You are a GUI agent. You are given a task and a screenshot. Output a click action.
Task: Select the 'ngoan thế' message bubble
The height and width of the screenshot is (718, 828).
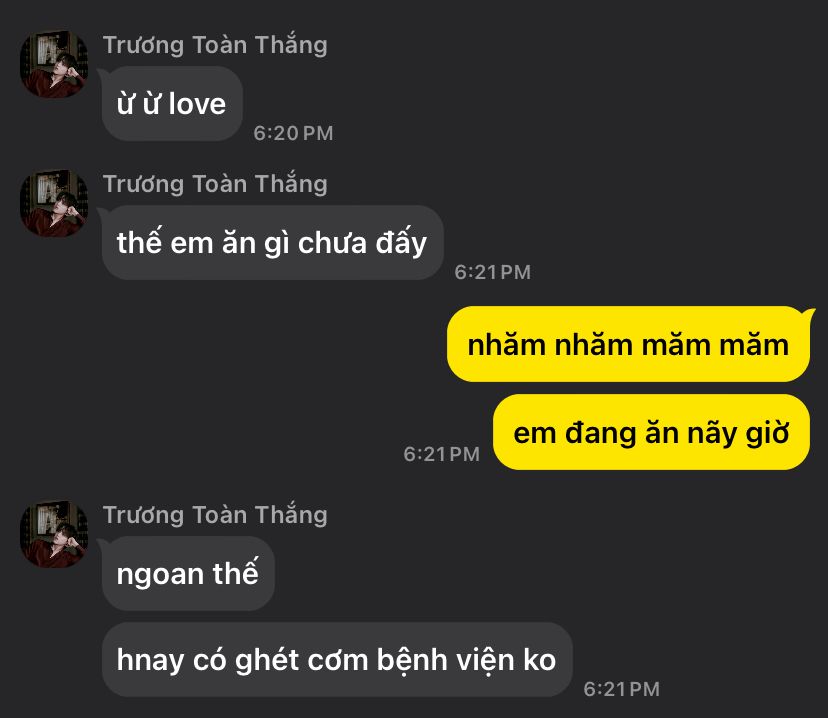tap(188, 573)
